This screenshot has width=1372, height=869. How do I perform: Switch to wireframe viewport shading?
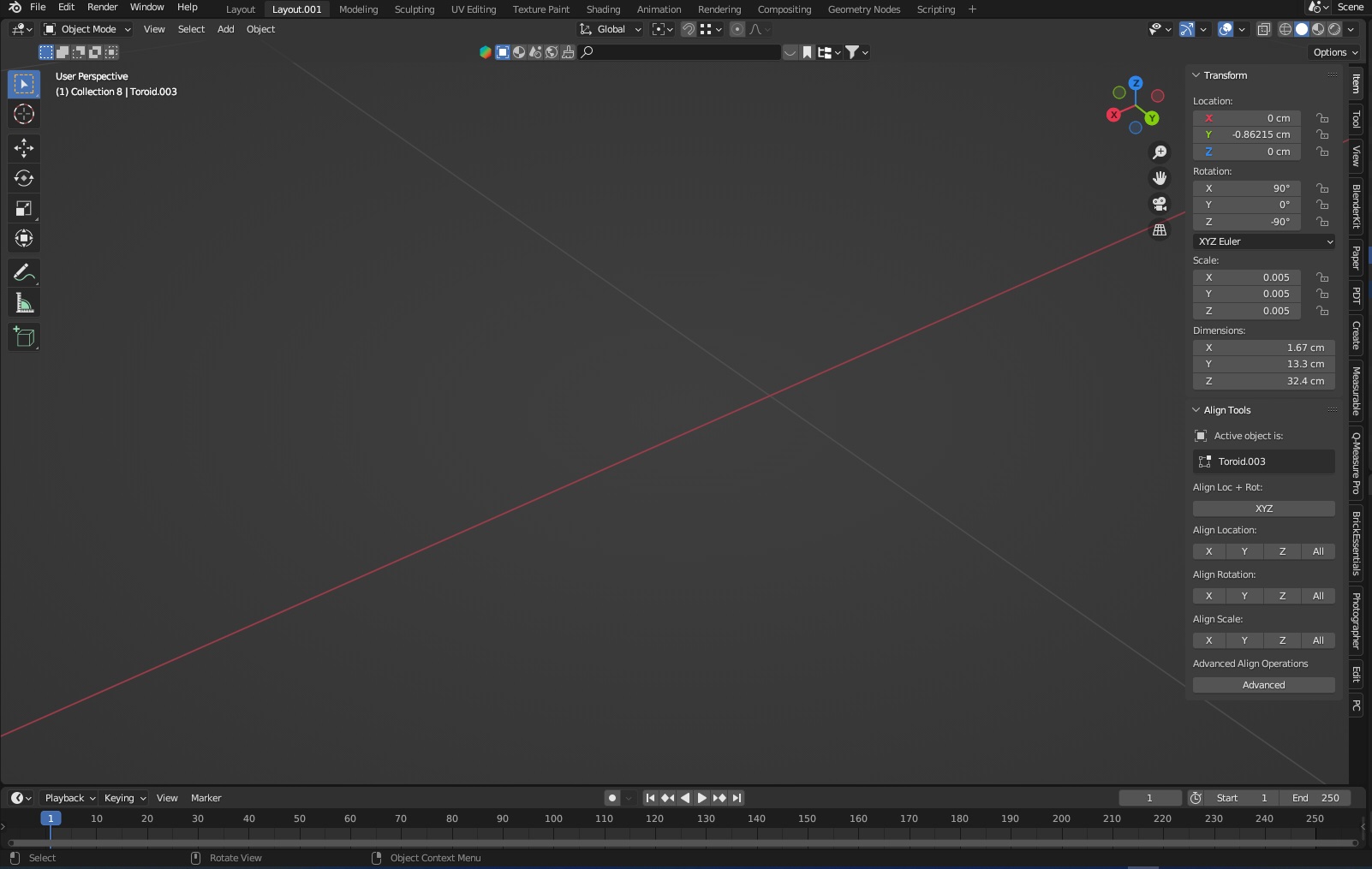[x=1286, y=29]
